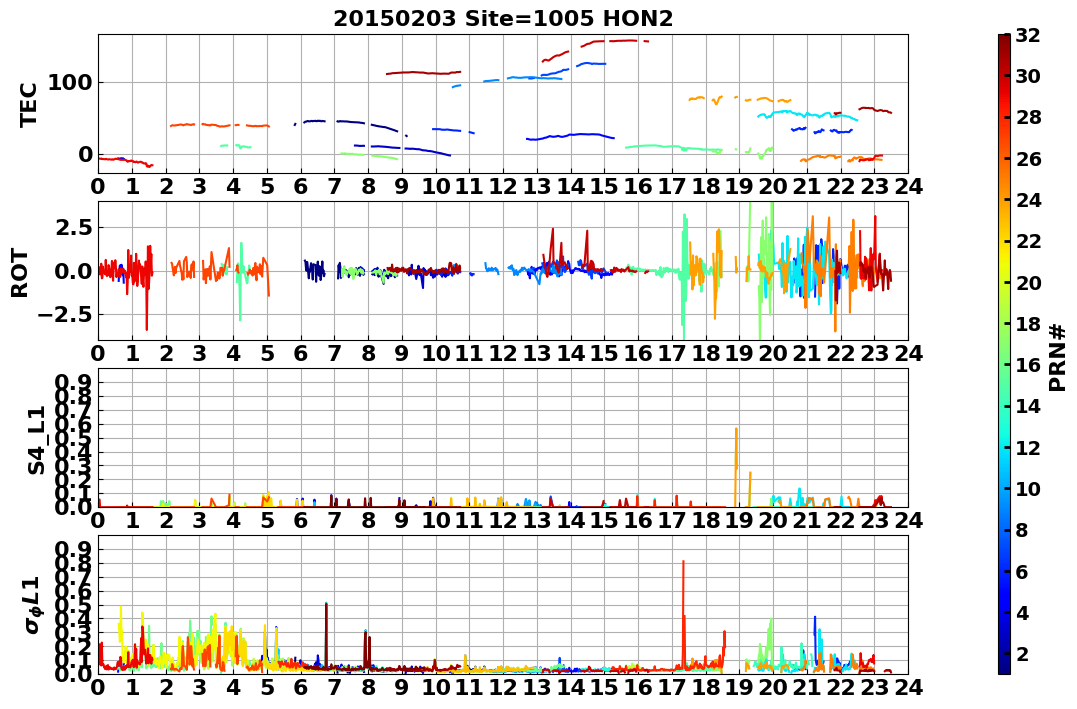The width and height of the screenshot is (1077, 709).
Task: Click the 0 y-tick on the TEC axis
Action: pyautogui.click(x=85, y=155)
